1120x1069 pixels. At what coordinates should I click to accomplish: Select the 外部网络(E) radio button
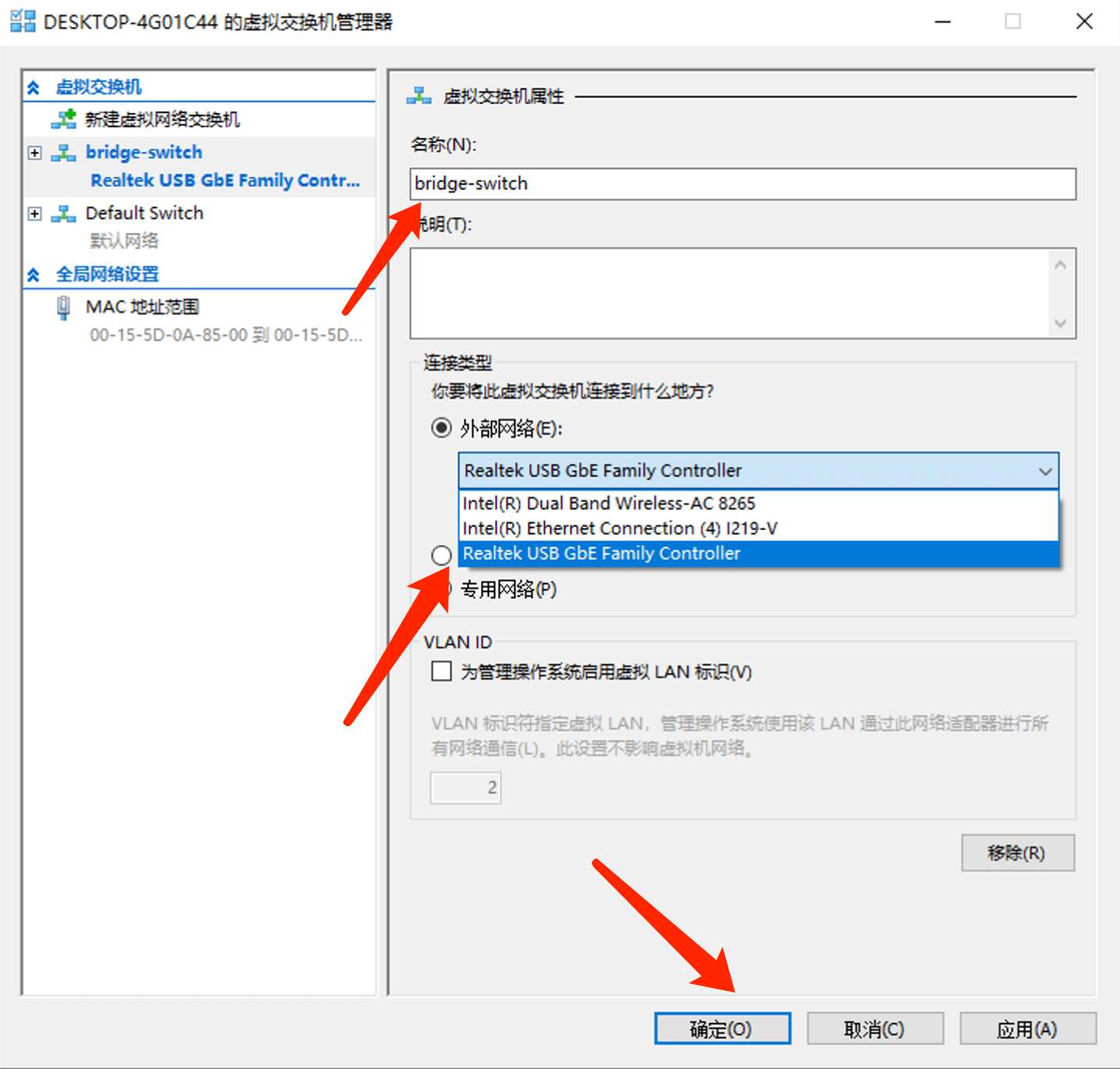pyautogui.click(x=442, y=428)
